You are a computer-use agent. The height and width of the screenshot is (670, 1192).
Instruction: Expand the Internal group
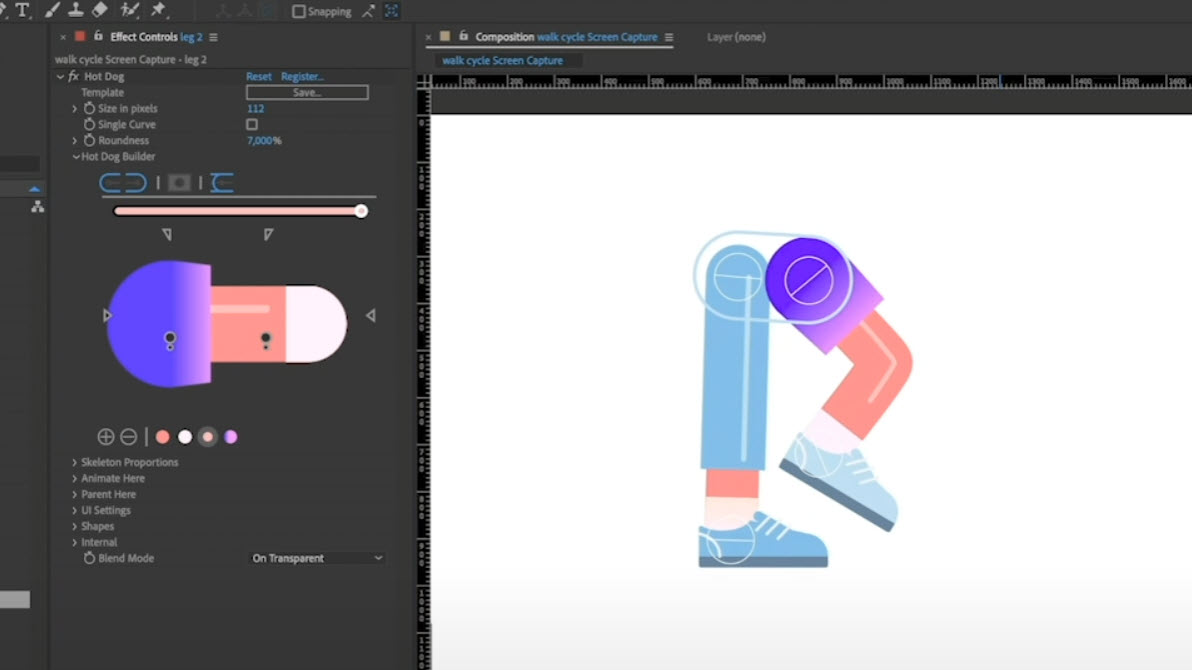(74, 542)
